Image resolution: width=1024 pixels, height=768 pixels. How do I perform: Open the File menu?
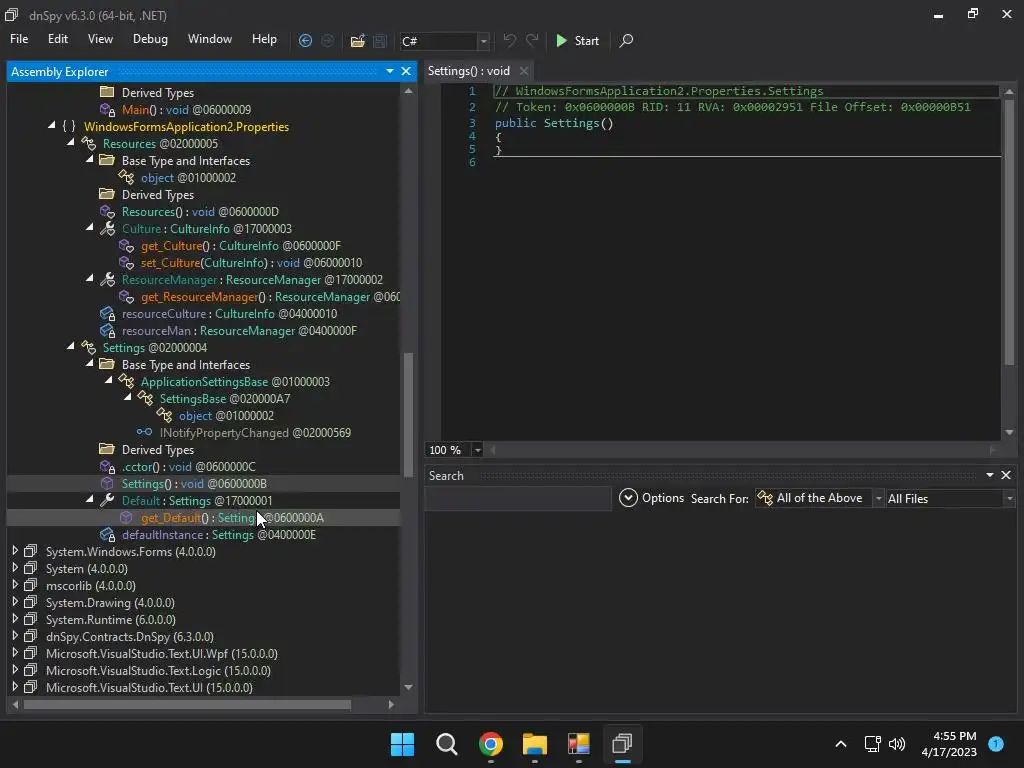19,39
